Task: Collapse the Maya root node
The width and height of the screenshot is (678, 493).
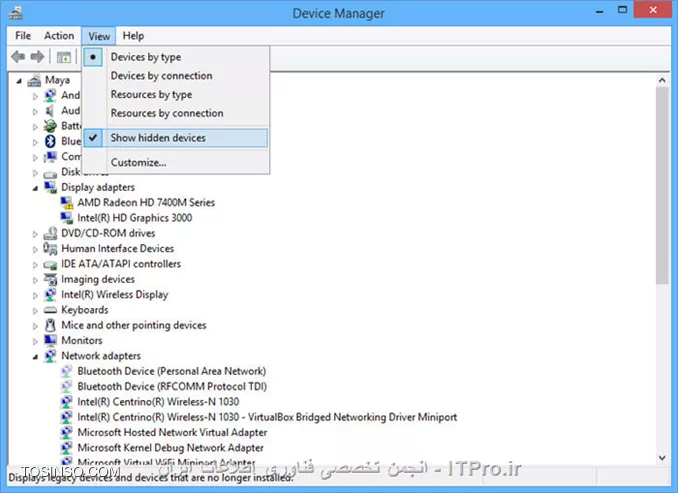Action: [19, 81]
